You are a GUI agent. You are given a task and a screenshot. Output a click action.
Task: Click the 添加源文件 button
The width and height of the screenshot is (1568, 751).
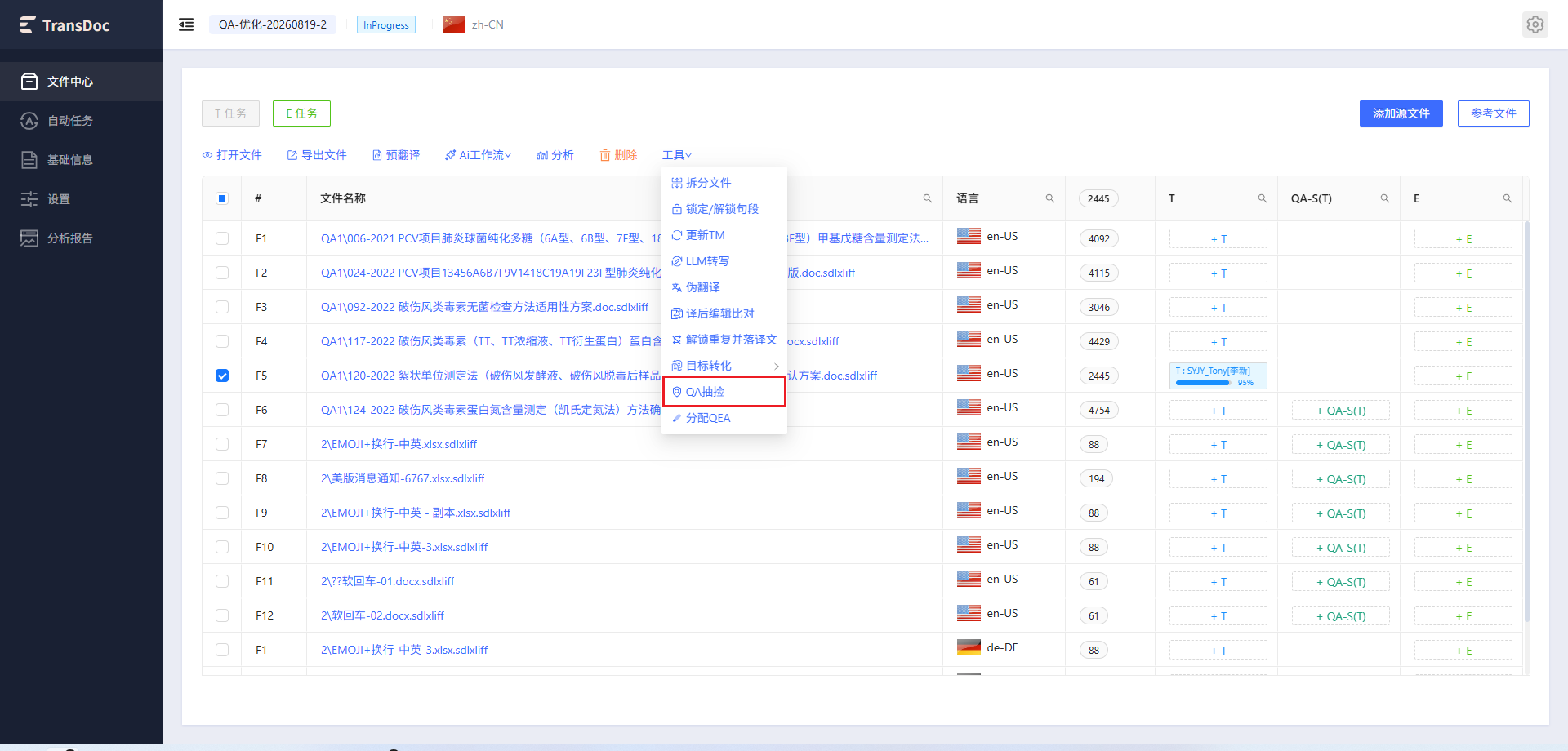click(1401, 113)
